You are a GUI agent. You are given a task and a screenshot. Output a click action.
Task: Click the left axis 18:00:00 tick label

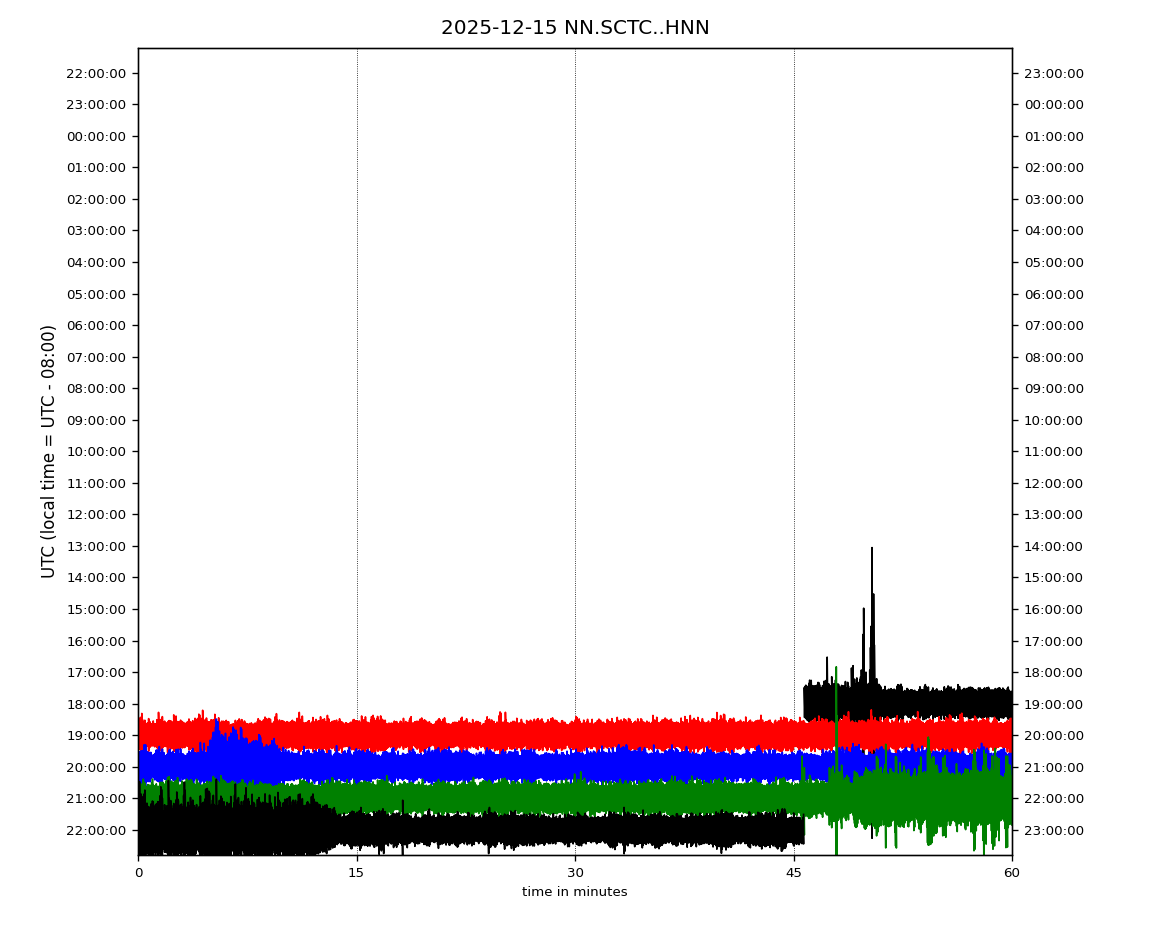96,704
